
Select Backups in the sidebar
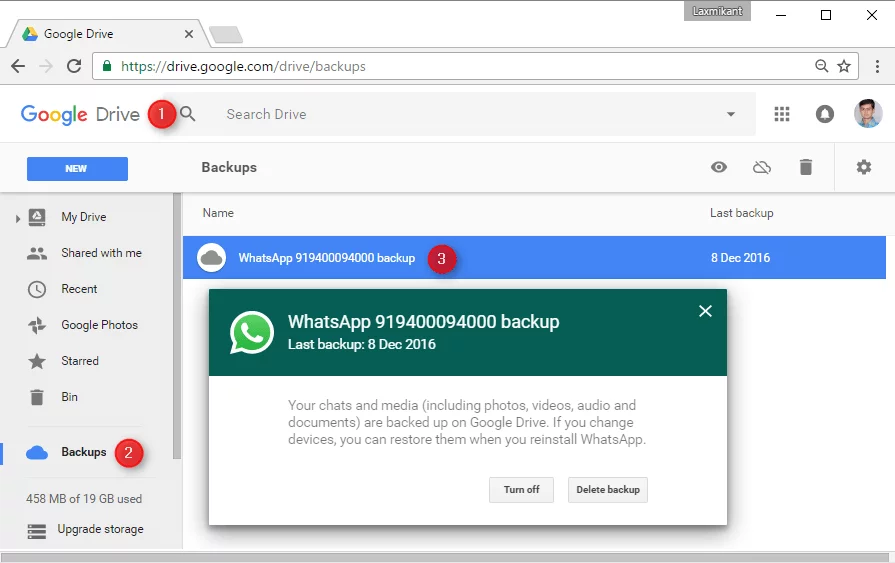[83, 452]
